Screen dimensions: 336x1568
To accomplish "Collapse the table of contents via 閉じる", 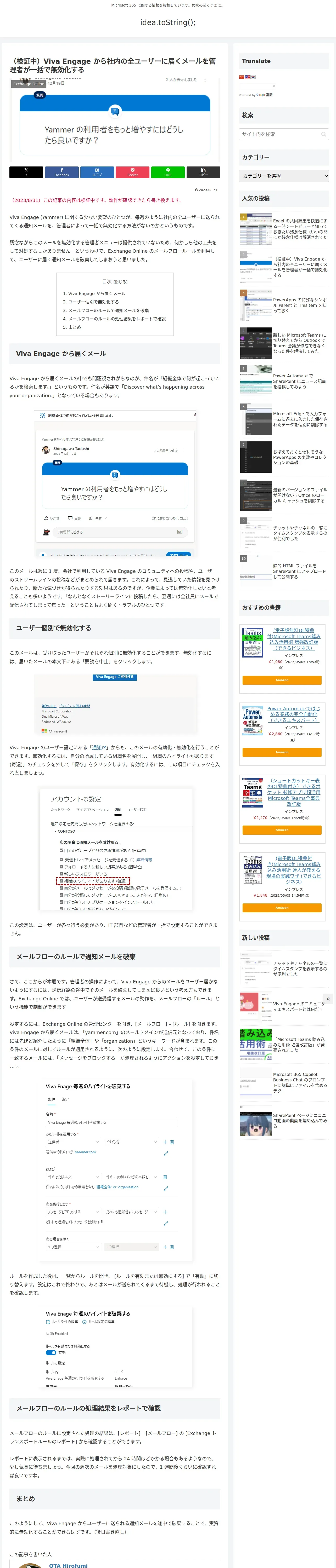I will click(120, 282).
